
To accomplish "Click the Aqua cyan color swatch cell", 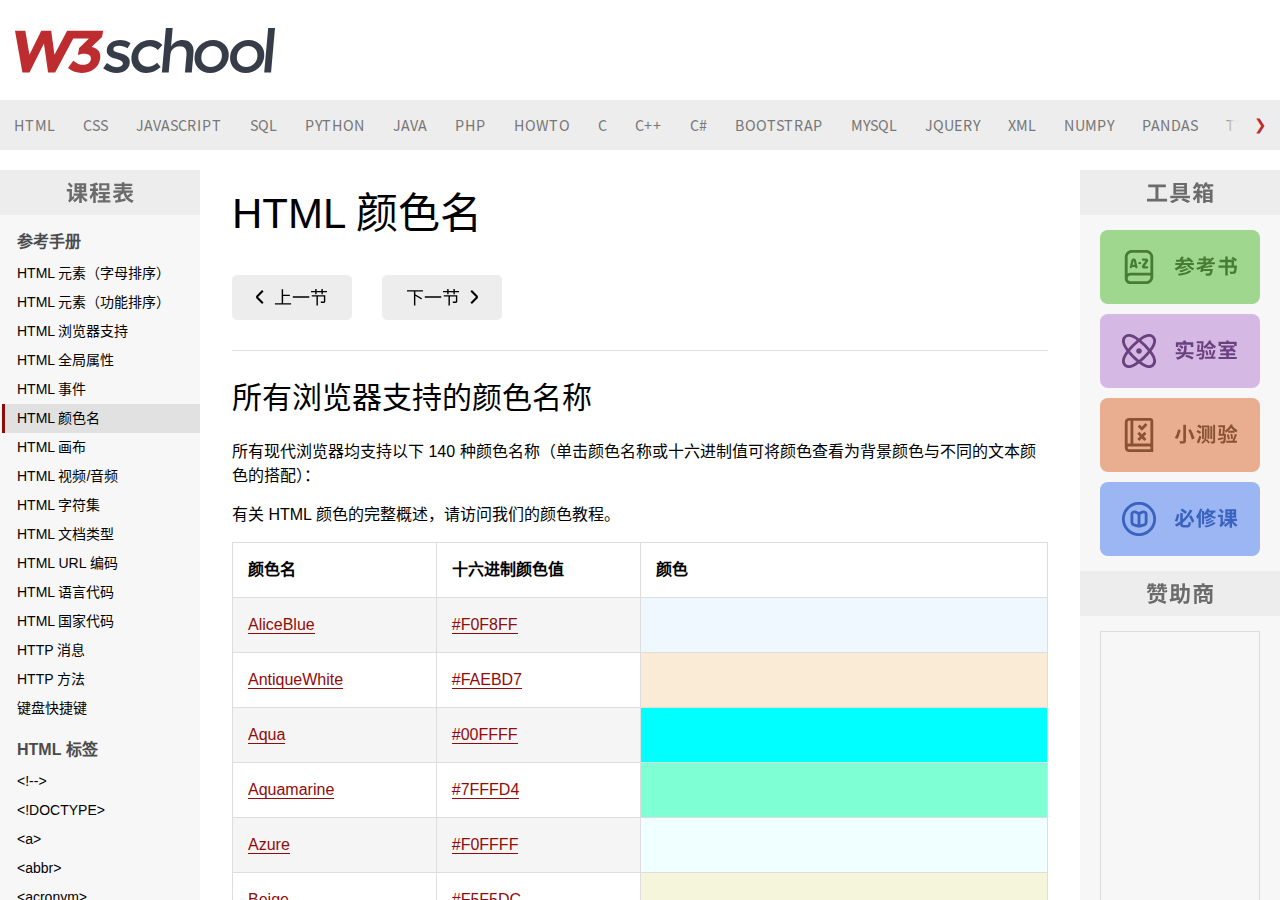I will point(844,735).
